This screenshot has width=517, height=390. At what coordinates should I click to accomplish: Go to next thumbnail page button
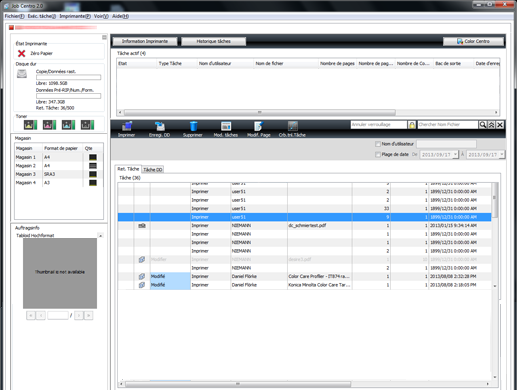point(79,315)
